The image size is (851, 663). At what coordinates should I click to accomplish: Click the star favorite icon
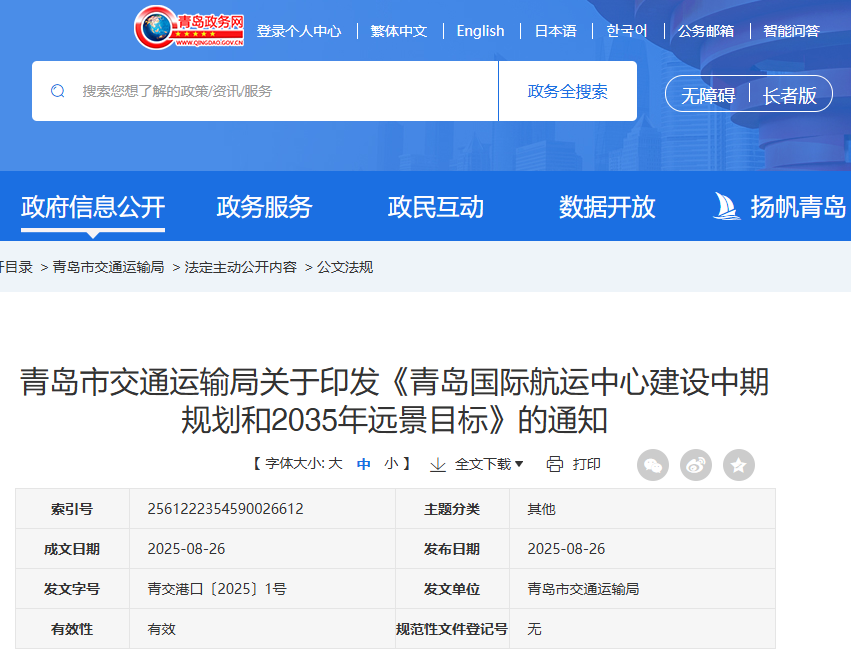tap(739, 464)
